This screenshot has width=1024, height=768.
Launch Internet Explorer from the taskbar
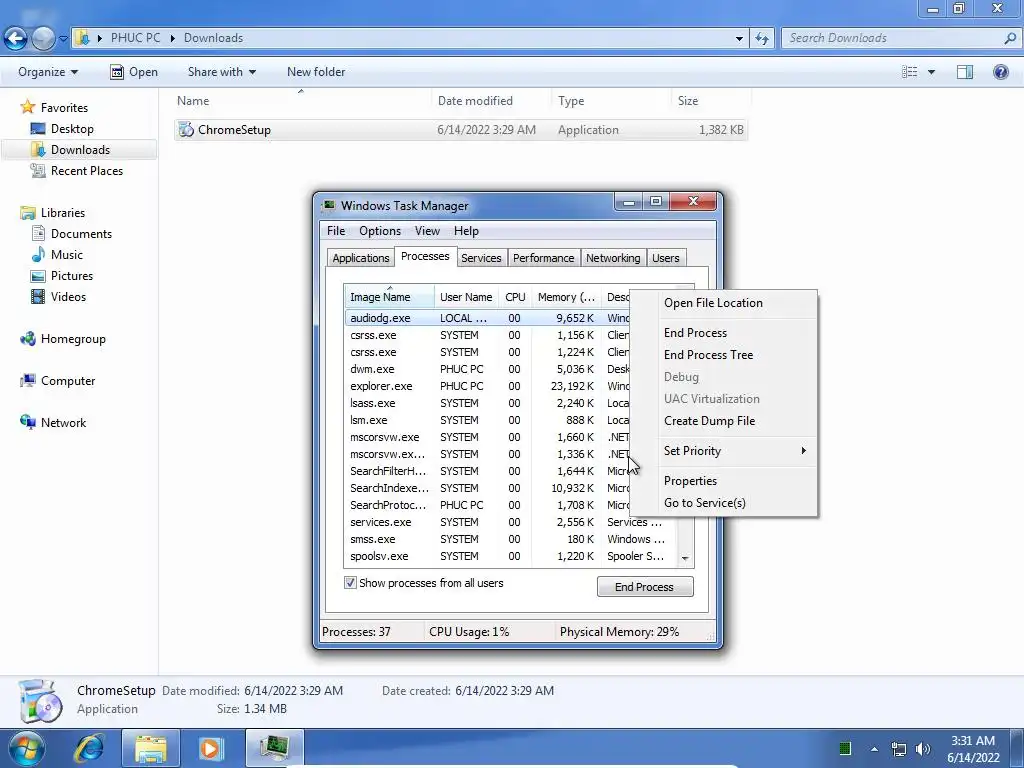[x=89, y=748]
